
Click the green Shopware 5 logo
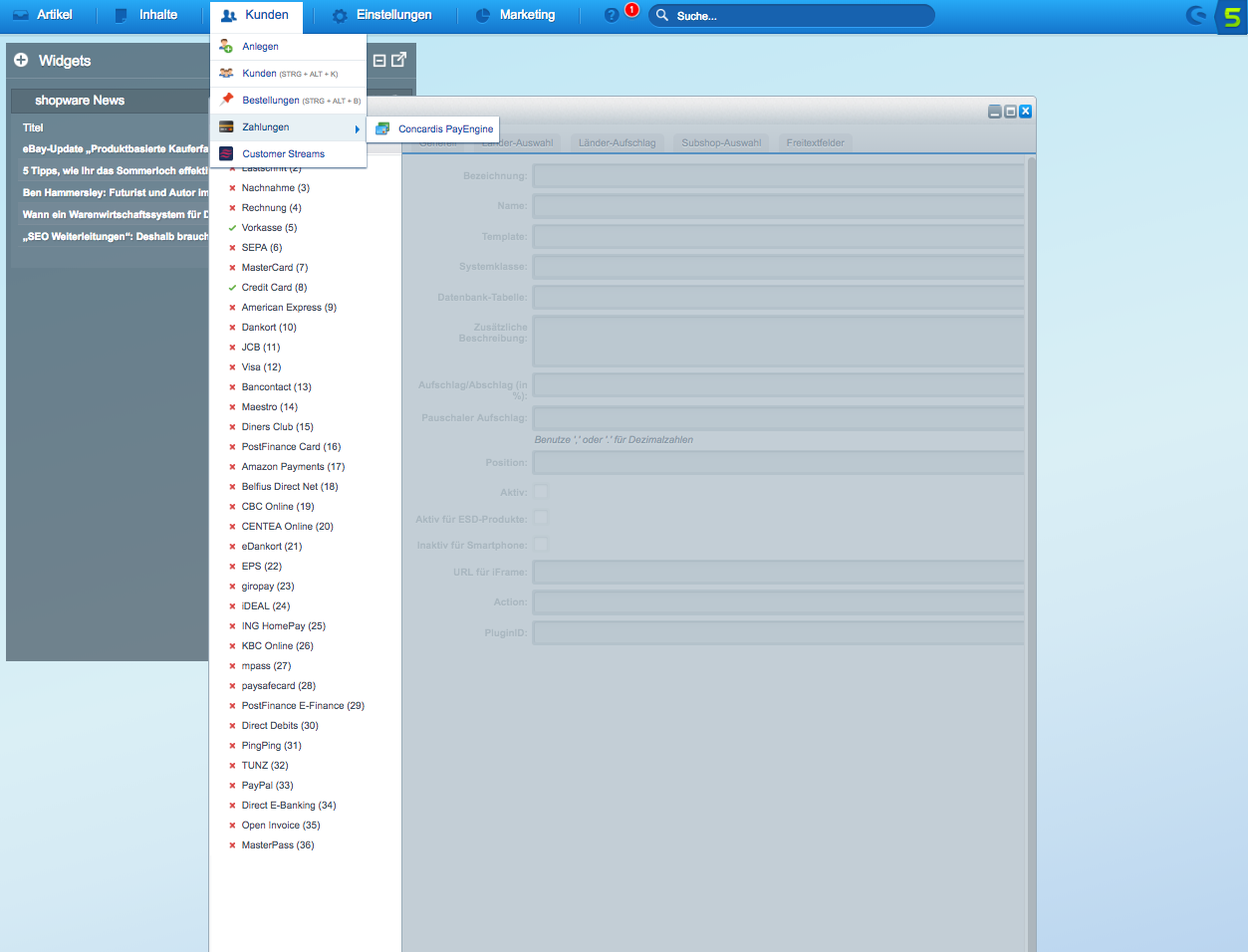tap(1231, 17)
